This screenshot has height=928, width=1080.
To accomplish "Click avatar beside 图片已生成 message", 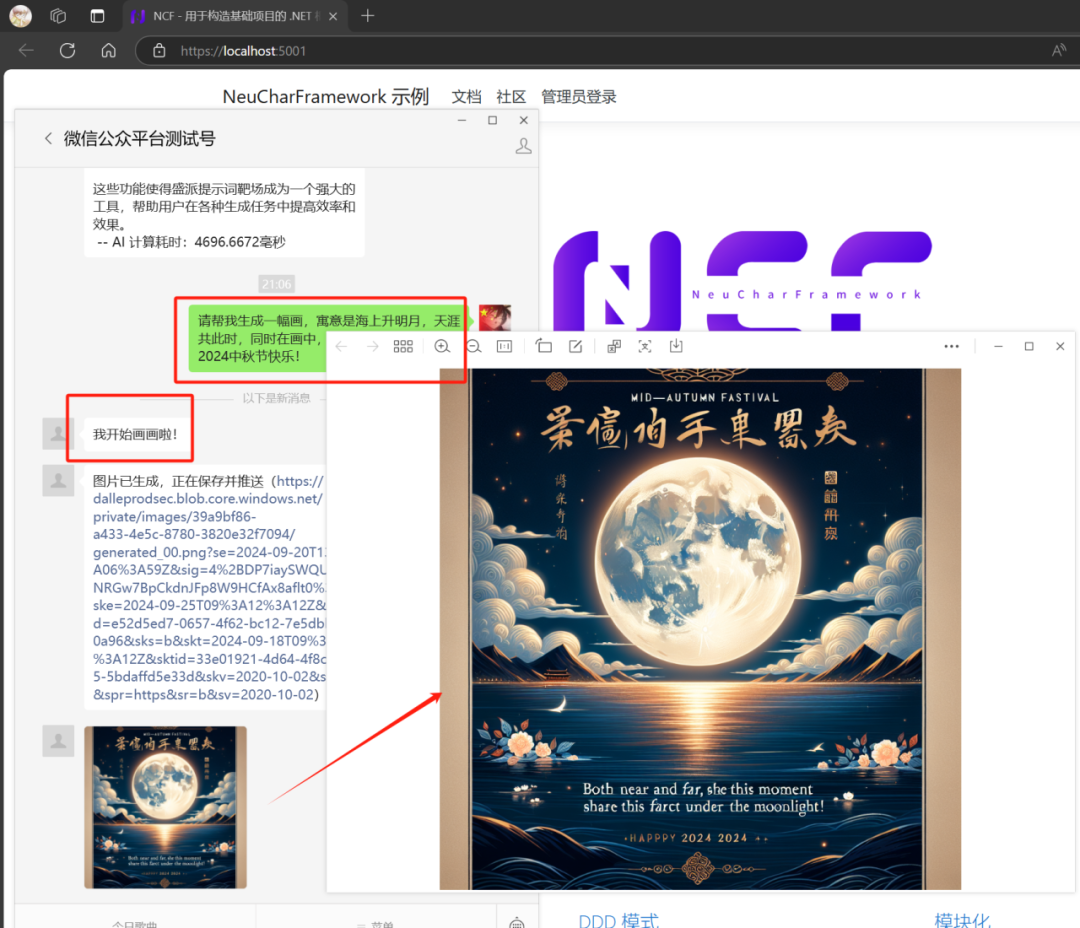I will point(59,480).
